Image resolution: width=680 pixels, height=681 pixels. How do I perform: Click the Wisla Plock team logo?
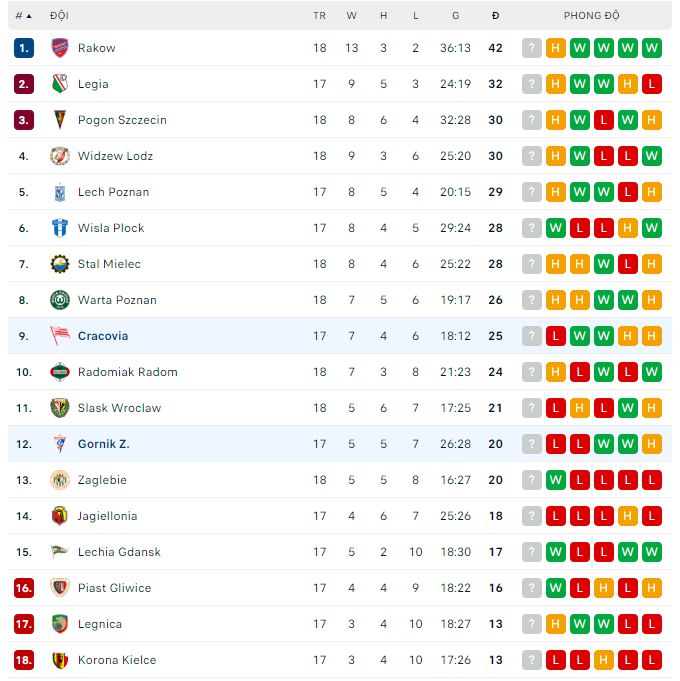(x=59, y=228)
